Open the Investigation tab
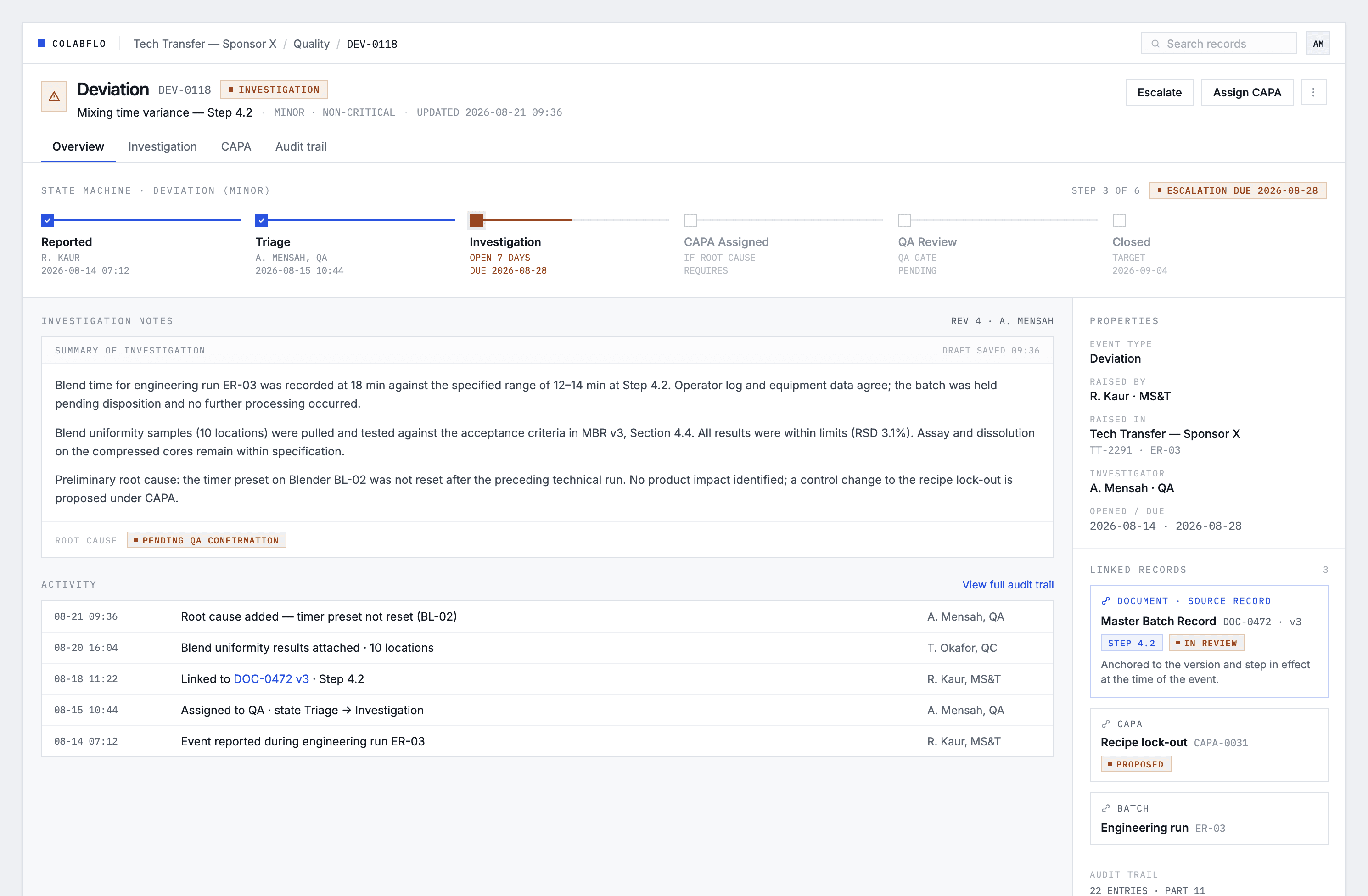The height and width of the screenshot is (896, 1368). [162, 146]
